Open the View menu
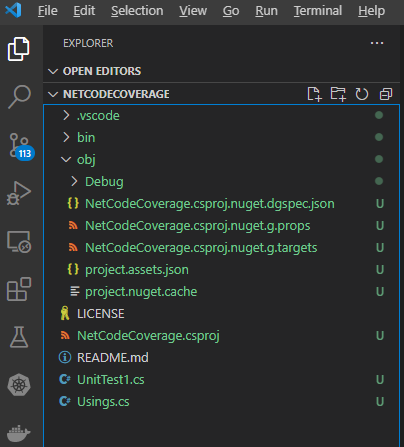This screenshot has height=447, width=404. pyautogui.click(x=193, y=11)
